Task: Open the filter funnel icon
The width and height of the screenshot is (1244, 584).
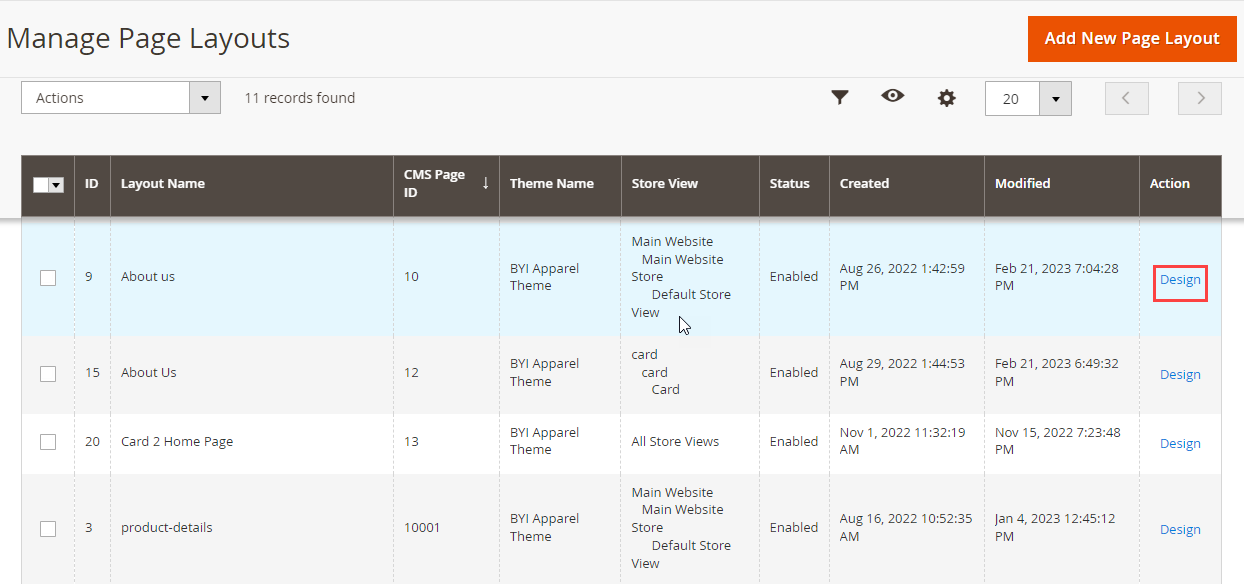Action: click(x=840, y=97)
